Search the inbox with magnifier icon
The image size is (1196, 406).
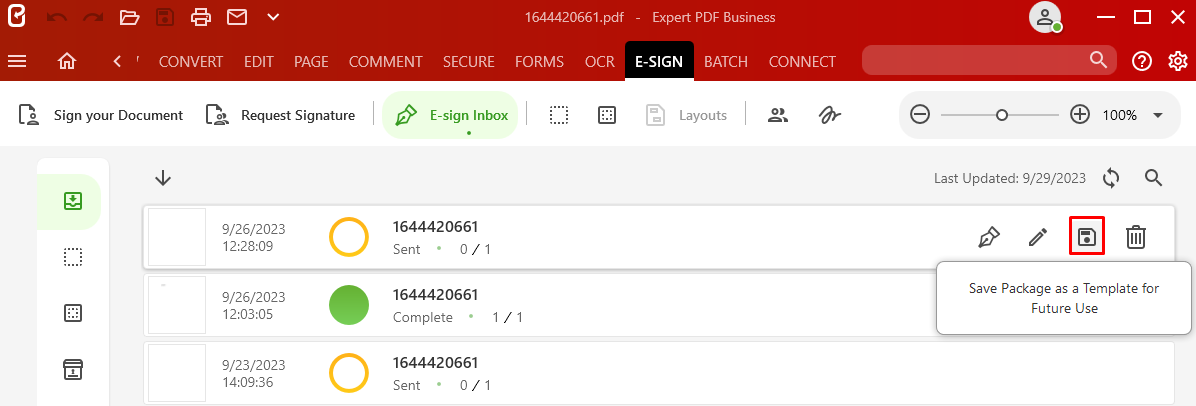pos(1153,178)
